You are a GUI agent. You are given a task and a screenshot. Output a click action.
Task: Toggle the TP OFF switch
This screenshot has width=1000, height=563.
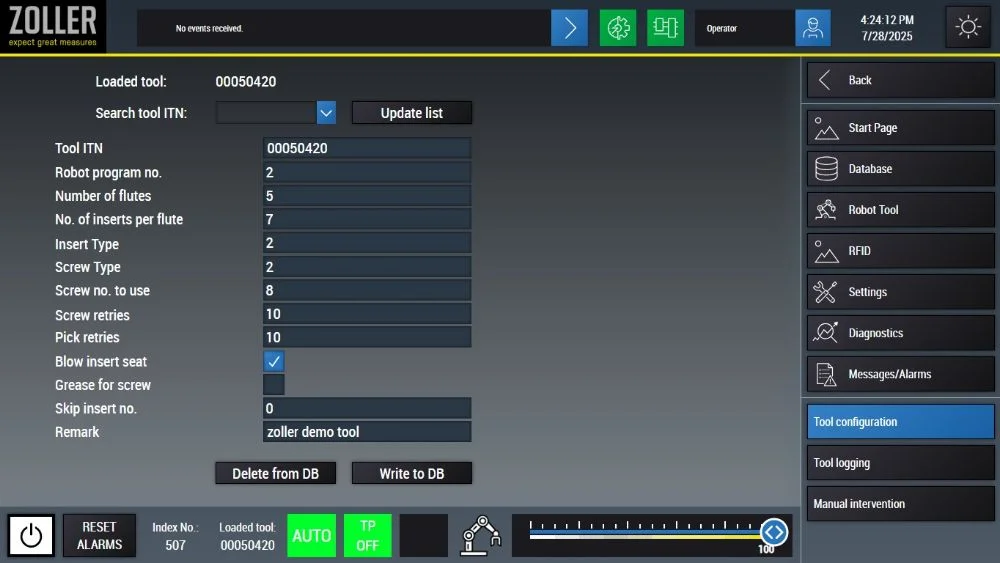tap(367, 536)
